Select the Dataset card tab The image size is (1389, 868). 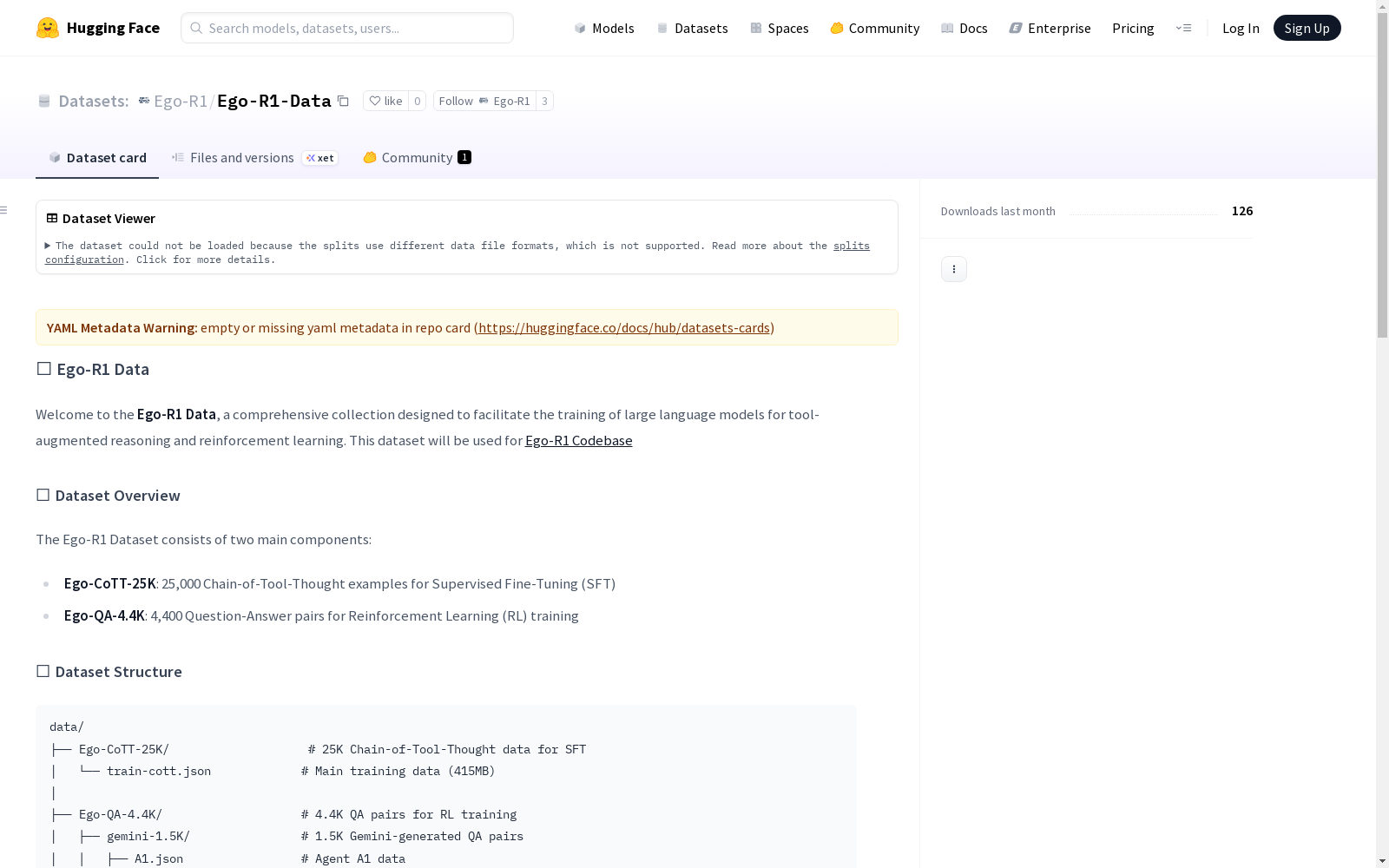97,157
